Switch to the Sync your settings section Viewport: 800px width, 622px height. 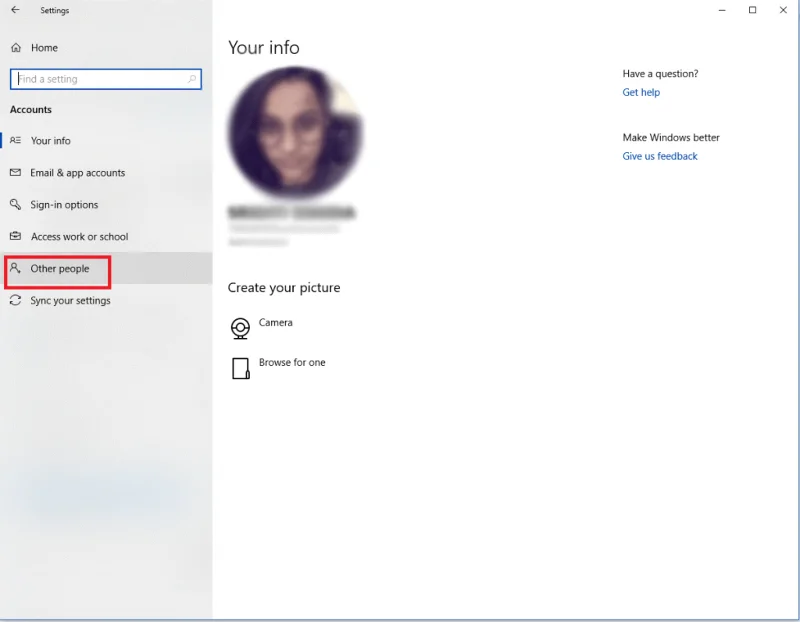(67, 300)
